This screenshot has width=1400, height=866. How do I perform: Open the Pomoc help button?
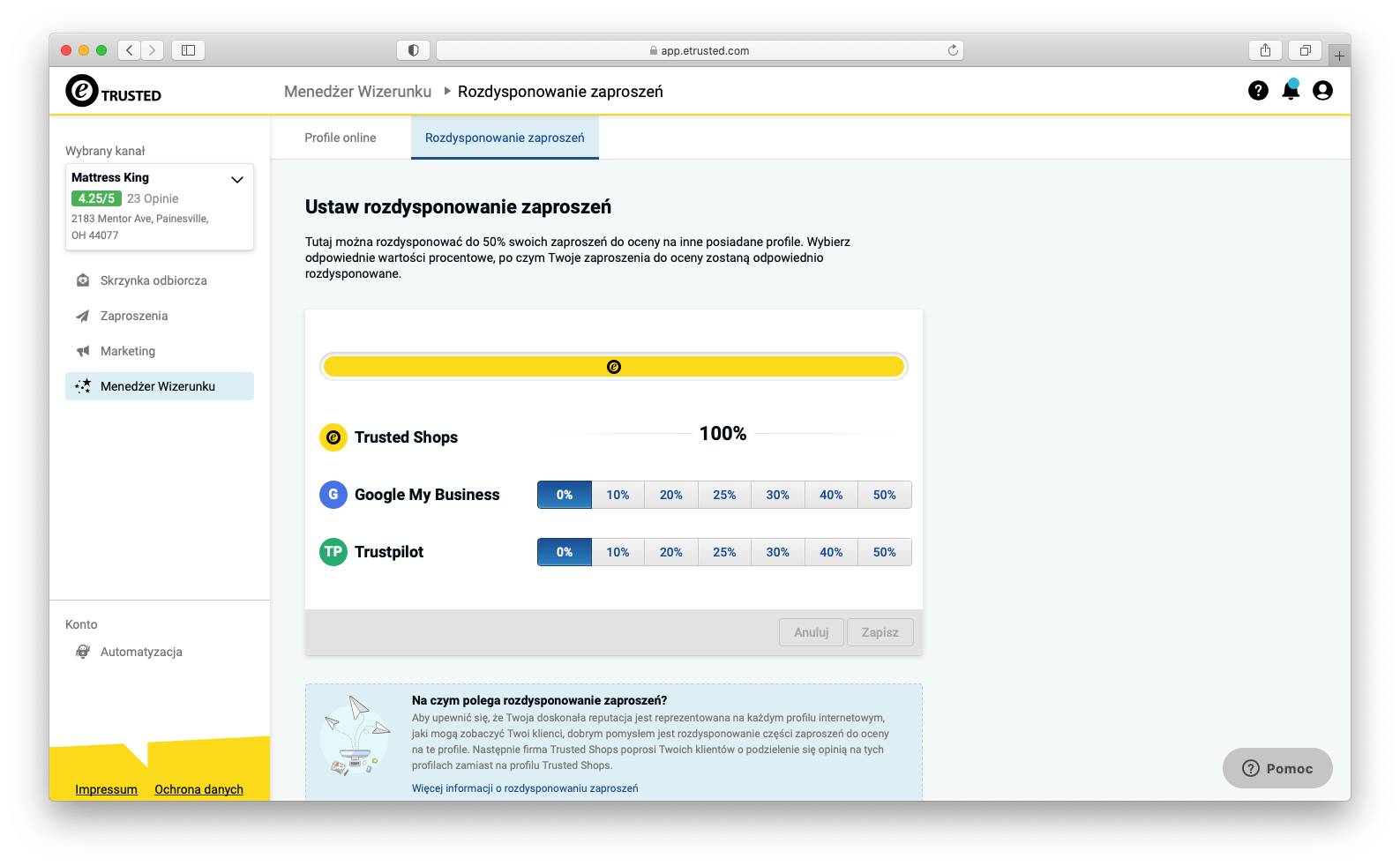pyautogui.click(x=1277, y=768)
